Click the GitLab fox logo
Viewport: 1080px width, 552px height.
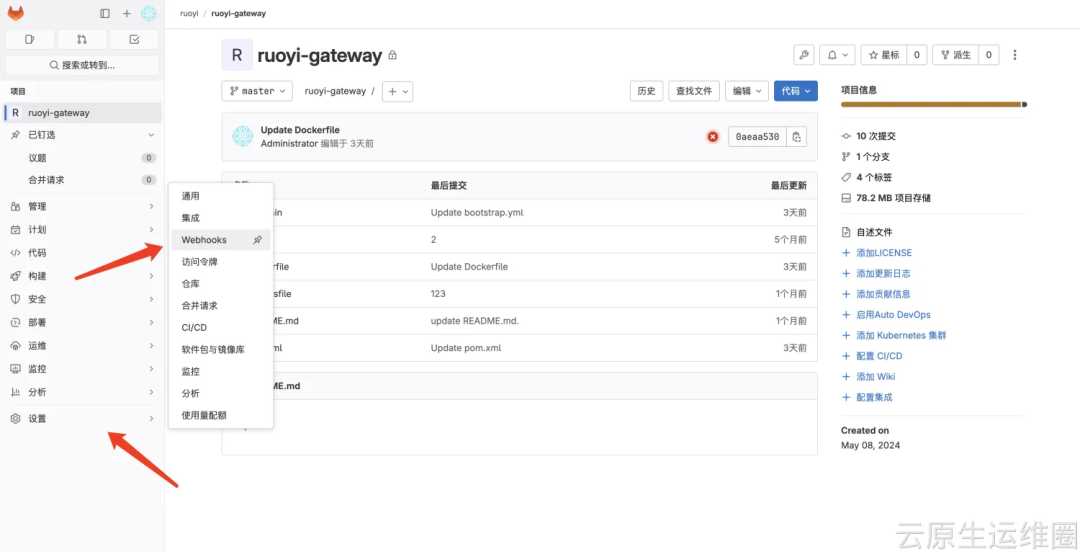pos(16,13)
